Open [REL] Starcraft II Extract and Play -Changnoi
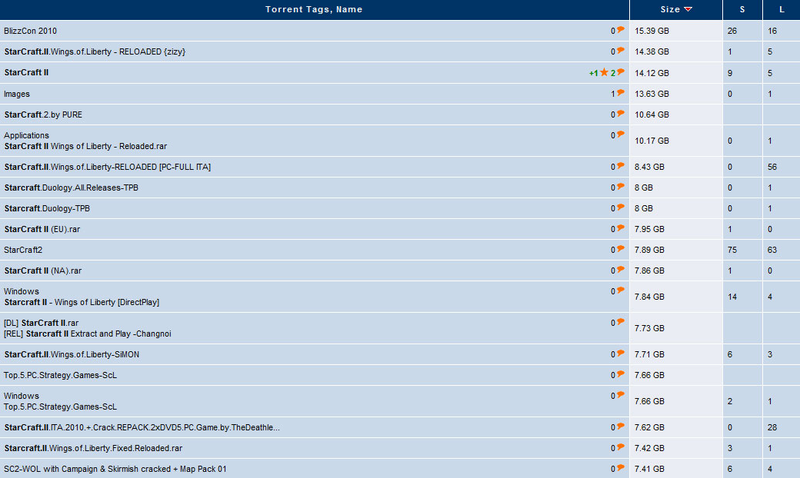Viewport: 800px width, 478px height. point(87,334)
